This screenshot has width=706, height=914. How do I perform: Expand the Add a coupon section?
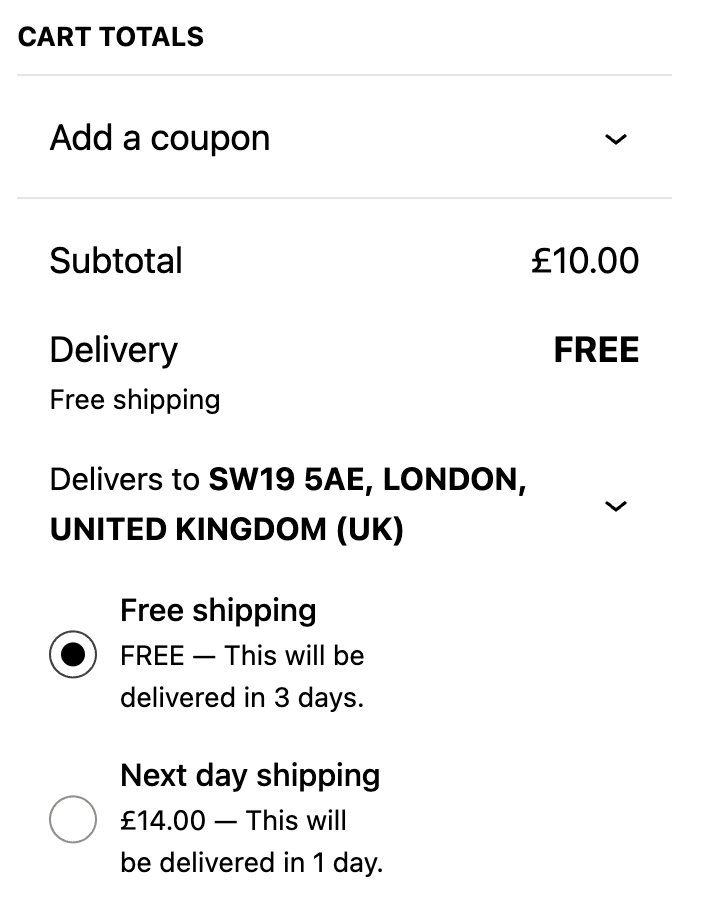pos(159,137)
